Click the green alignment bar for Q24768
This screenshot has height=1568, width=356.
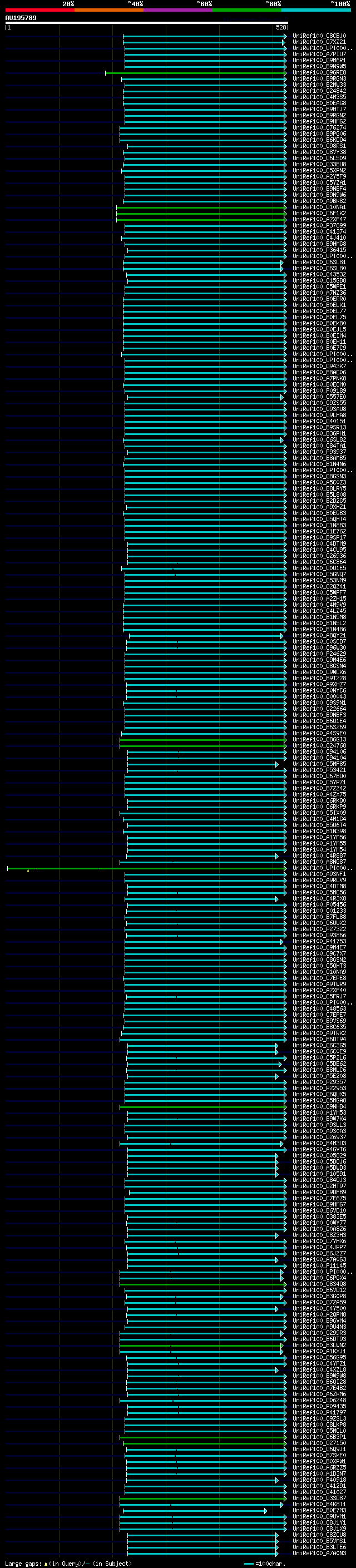point(202,746)
